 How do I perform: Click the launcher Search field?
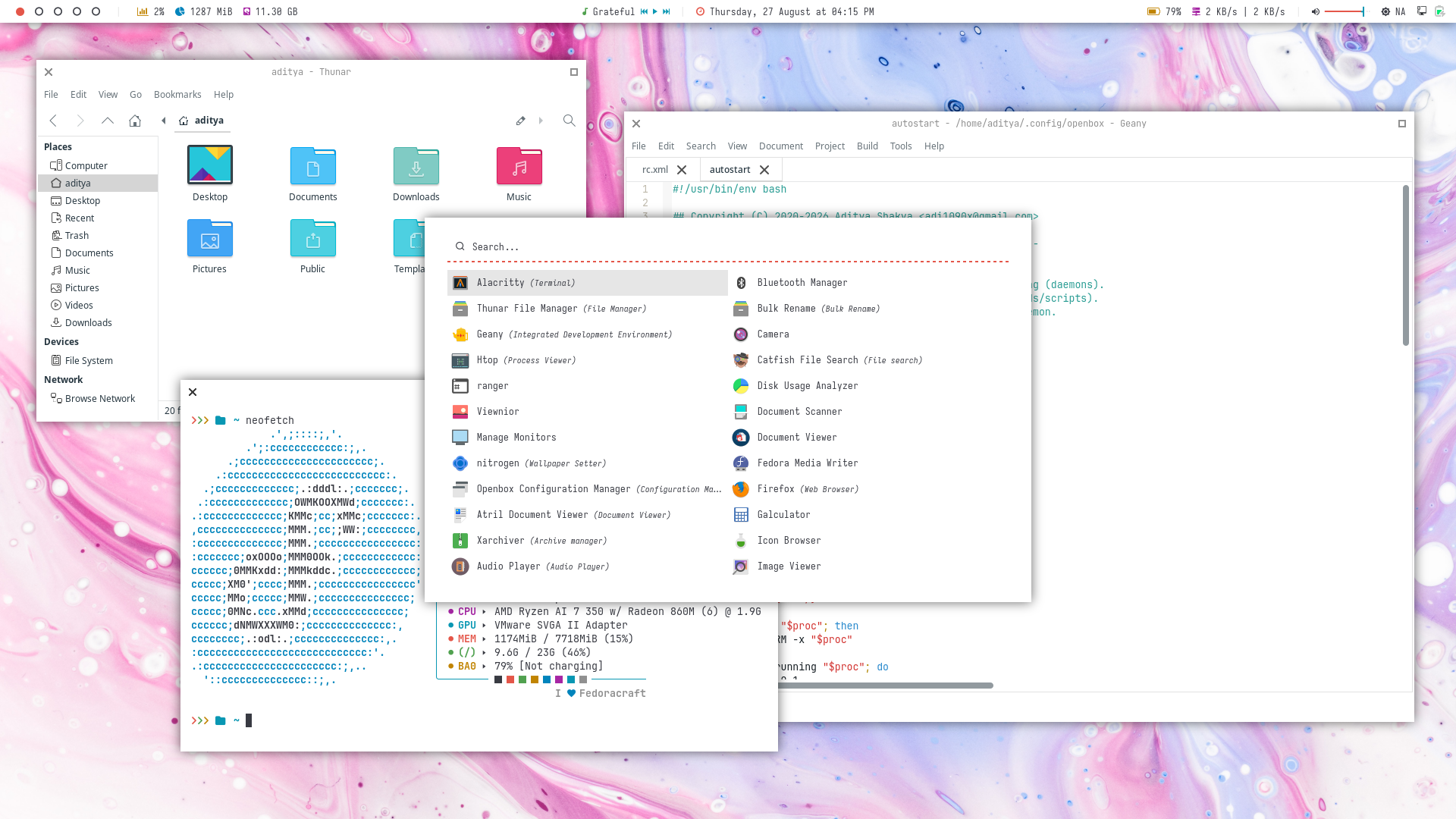tap(728, 246)
